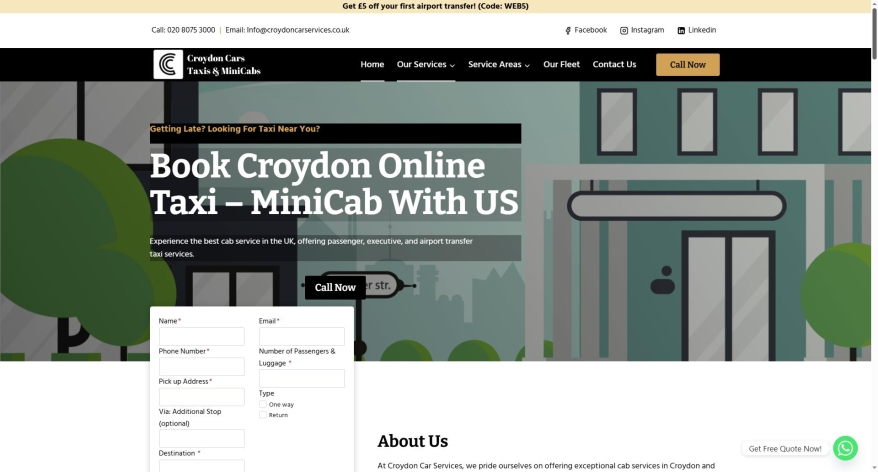Click the Linkedin text link

coord(702,30)
